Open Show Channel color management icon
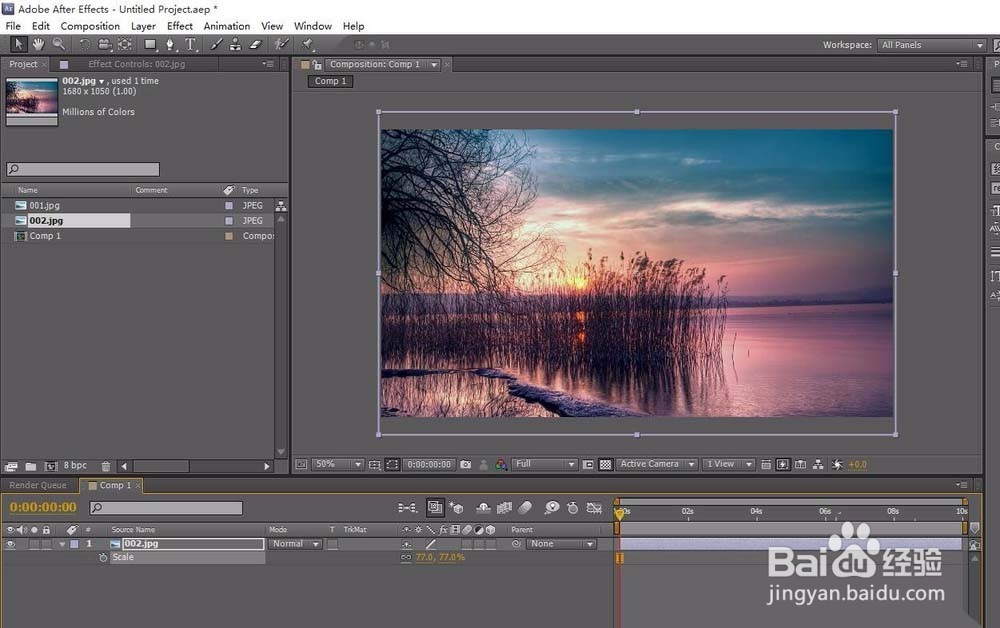Image resolution: width=1000 pixels, height=628 pixels. coord(501,464)
